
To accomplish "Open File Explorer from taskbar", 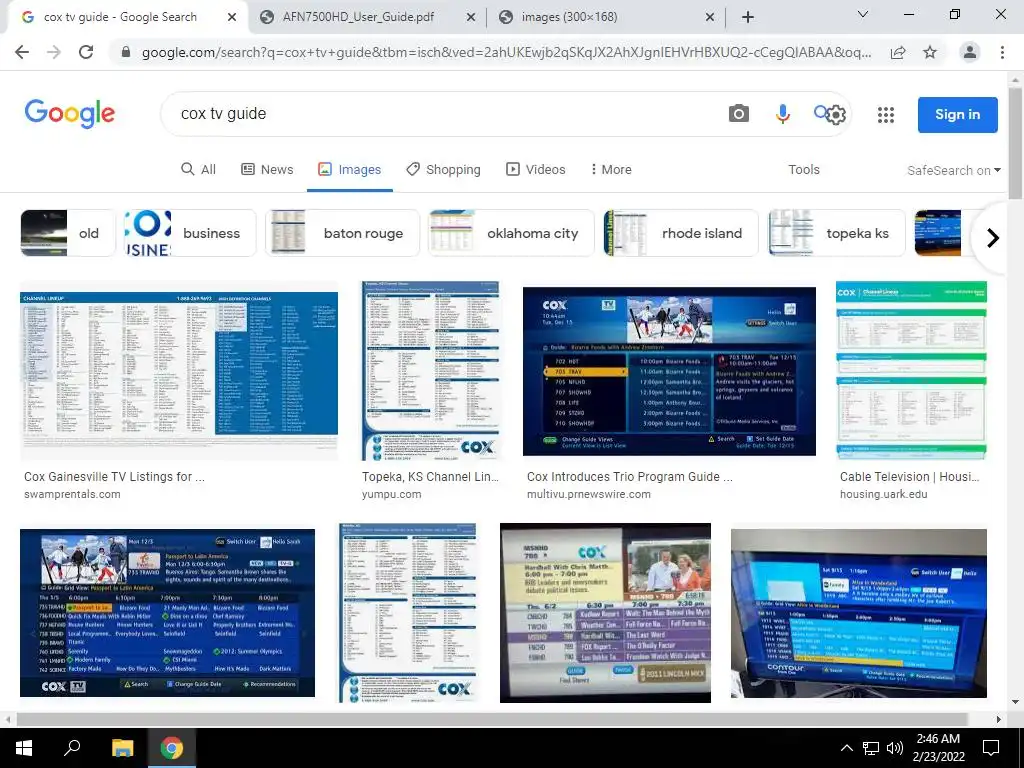I will [122, 748].
